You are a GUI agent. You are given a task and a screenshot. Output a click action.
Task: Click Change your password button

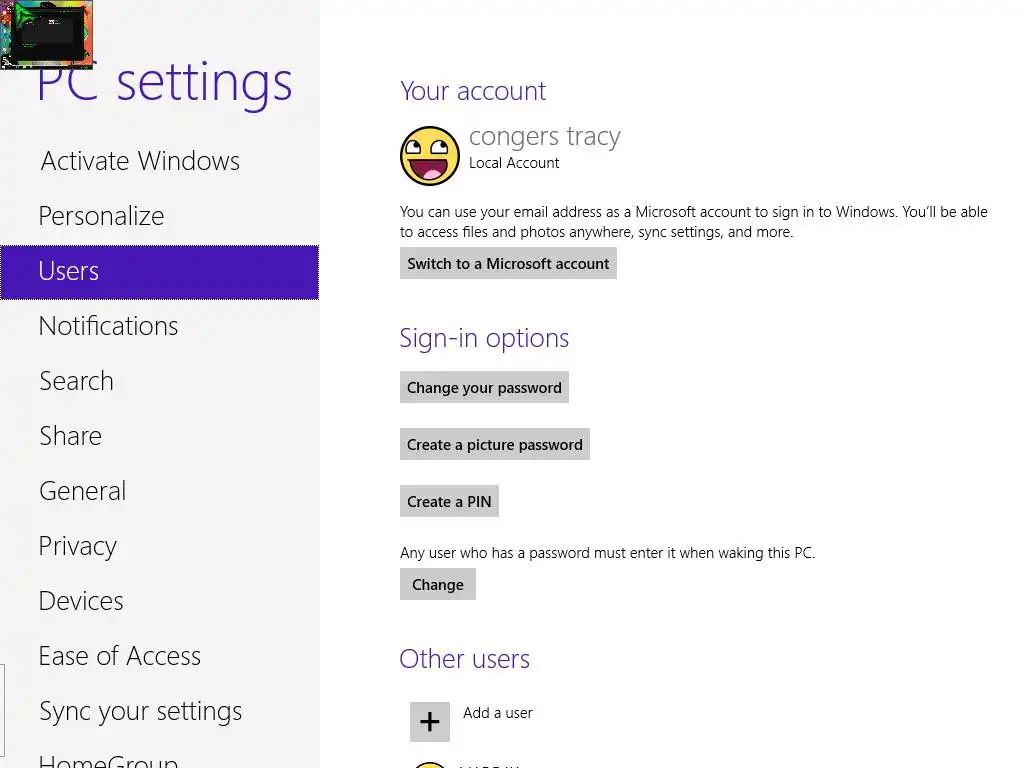[x=484, y=387]
